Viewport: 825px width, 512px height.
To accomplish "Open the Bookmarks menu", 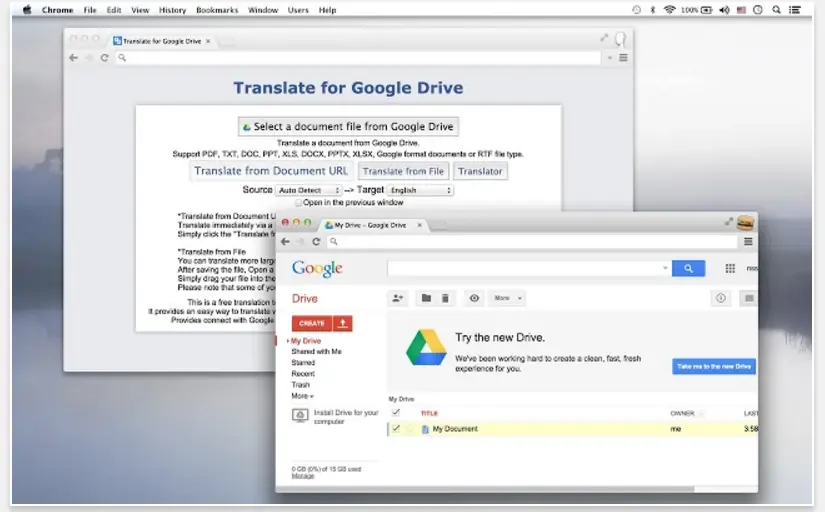I will pyautogui.click(x=217, y=10).
